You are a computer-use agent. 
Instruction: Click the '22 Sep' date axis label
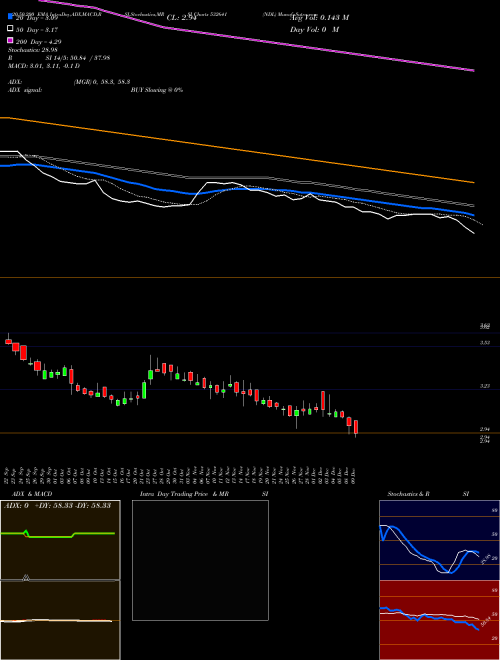coord(8,475)
